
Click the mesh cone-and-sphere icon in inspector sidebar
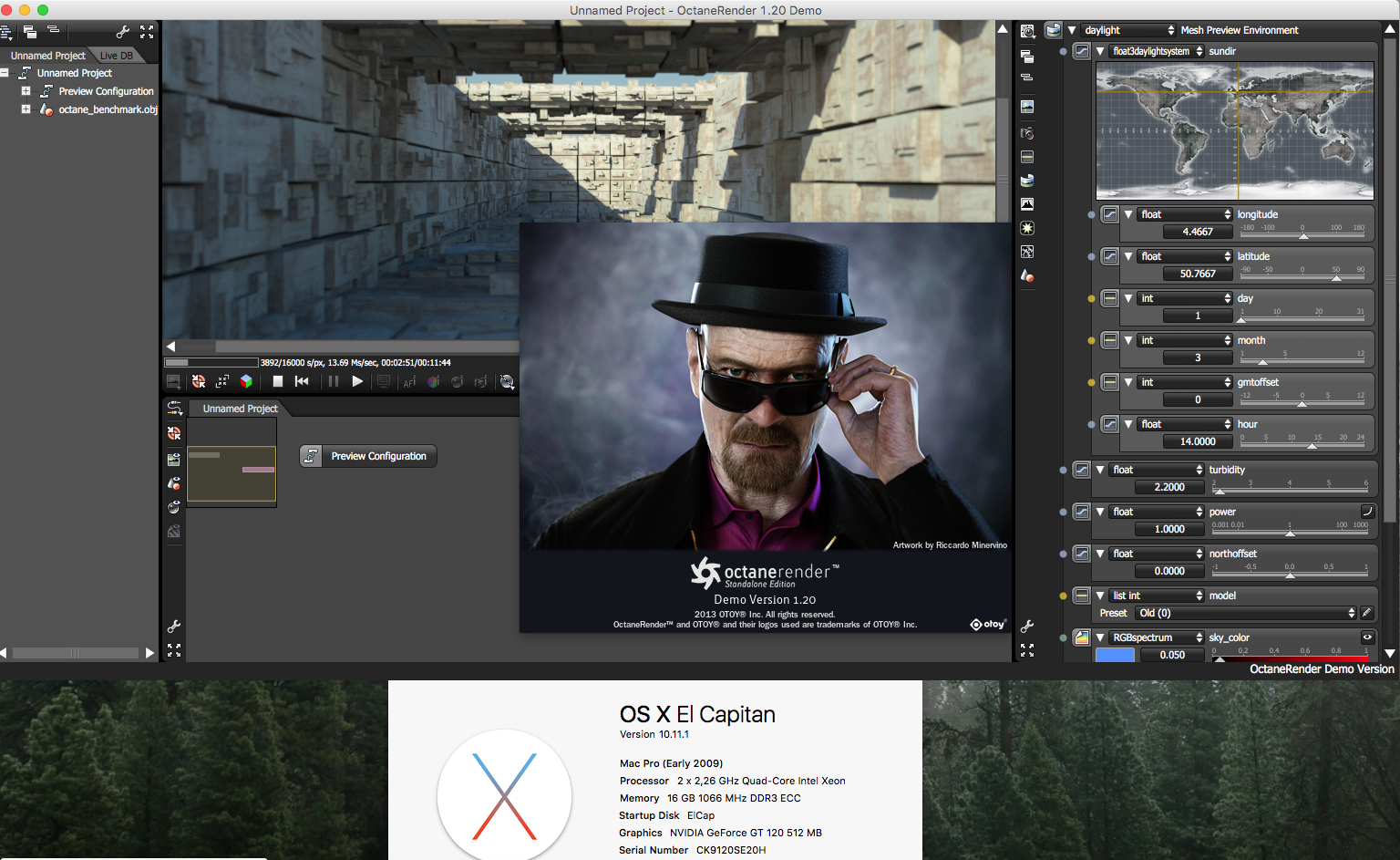1027,275
